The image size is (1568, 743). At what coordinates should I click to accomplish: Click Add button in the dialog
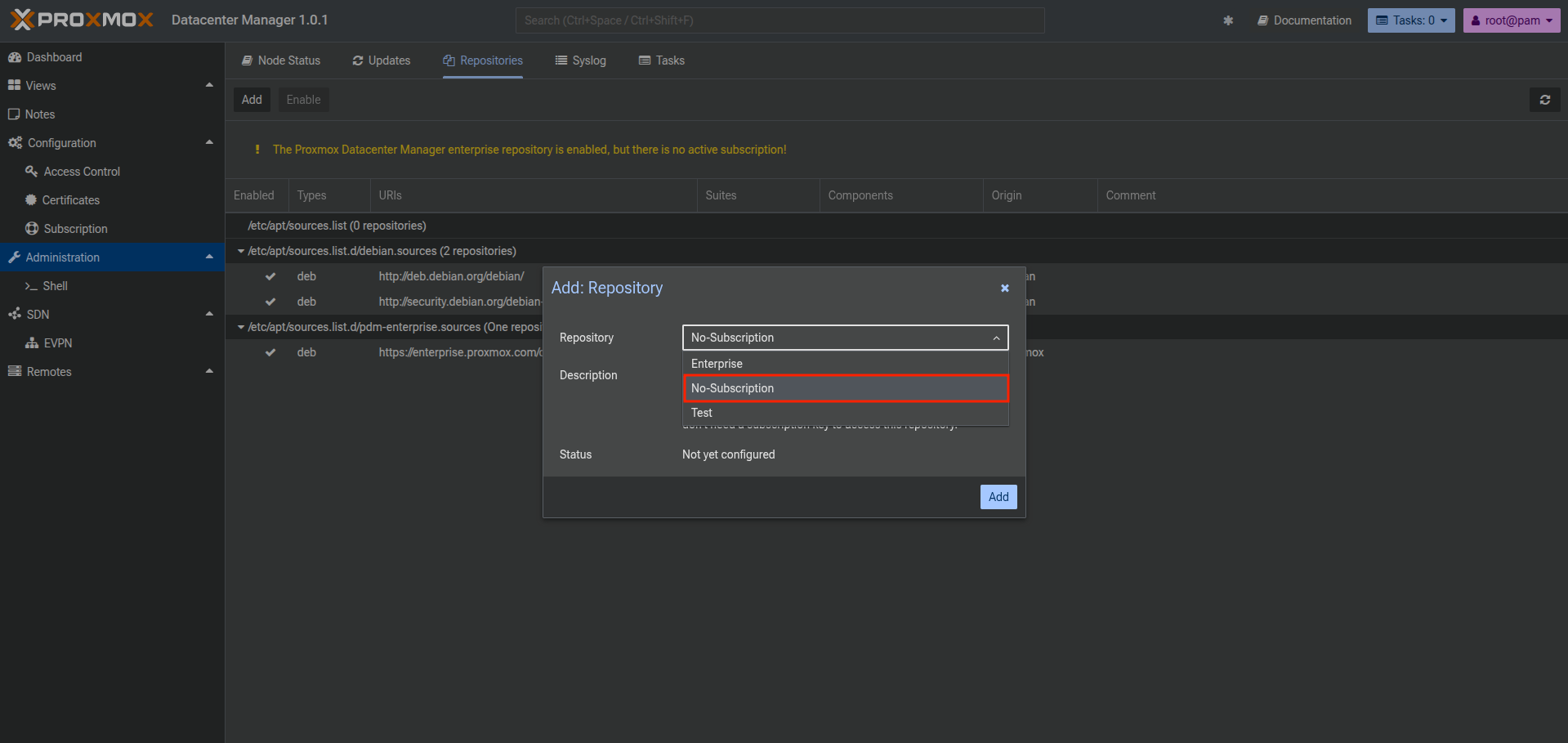[998, 497]
